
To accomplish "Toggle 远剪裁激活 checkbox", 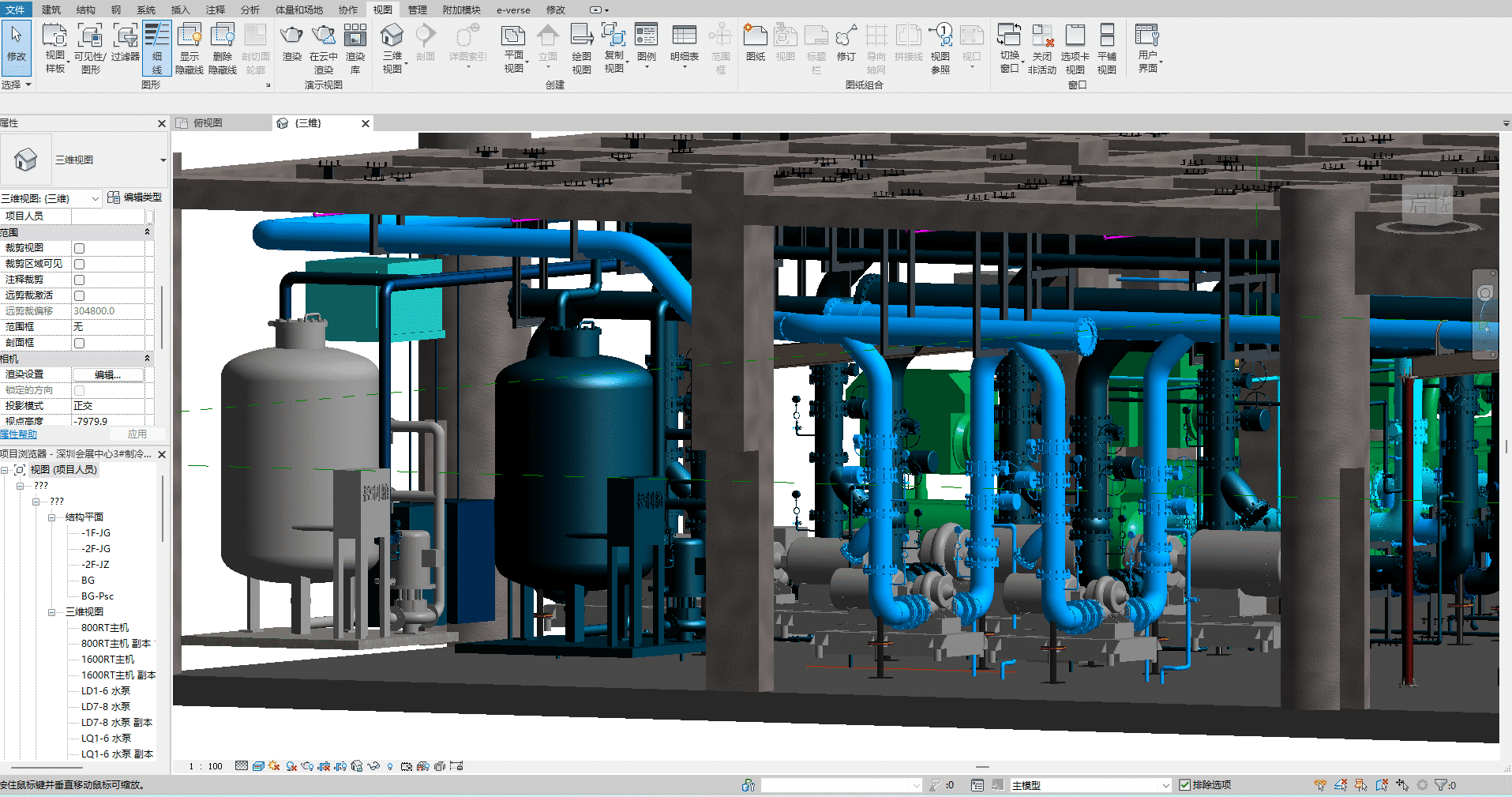I will click(x=79, y=295).
